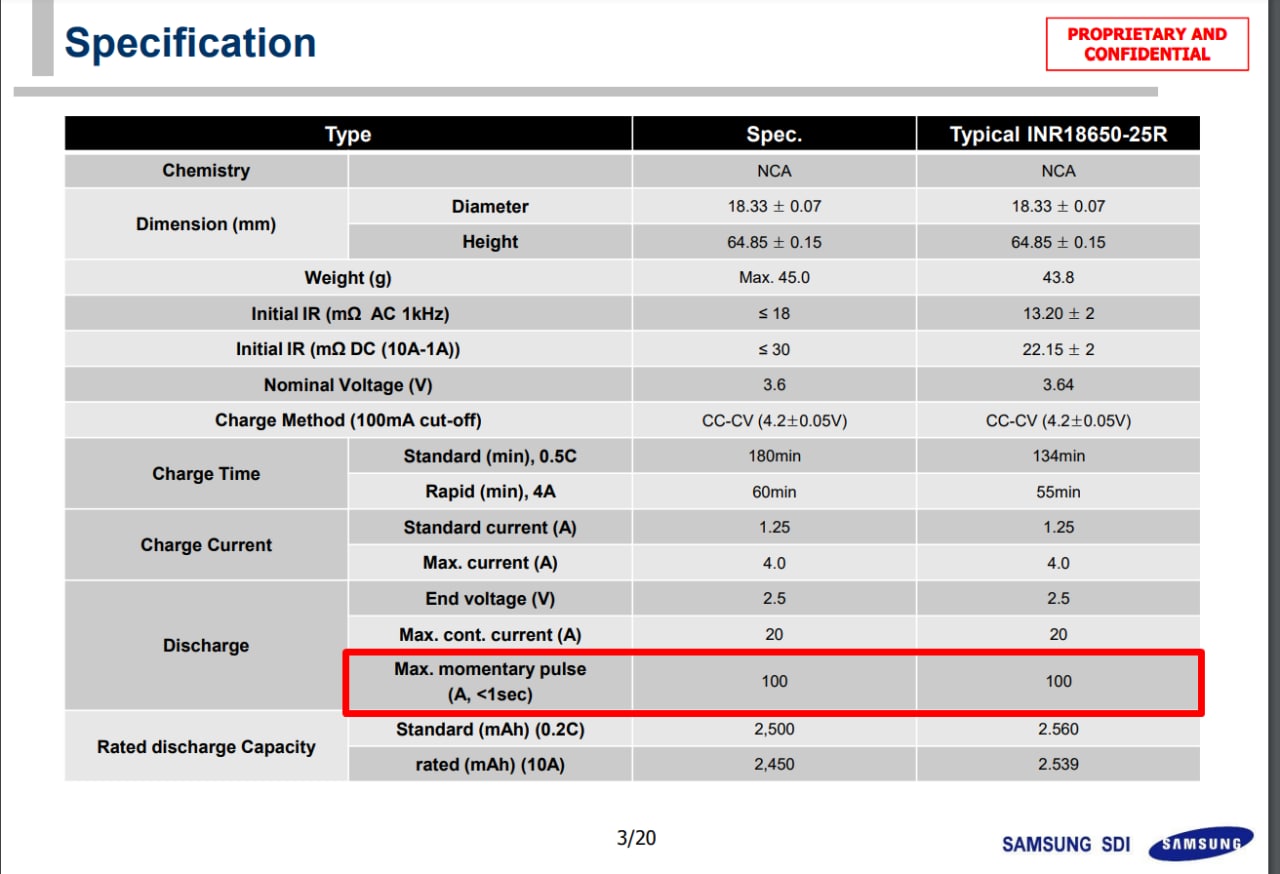Click the Initial IR AC 1kHz label
1280x874 pixels.
click(x=349, y=314)
